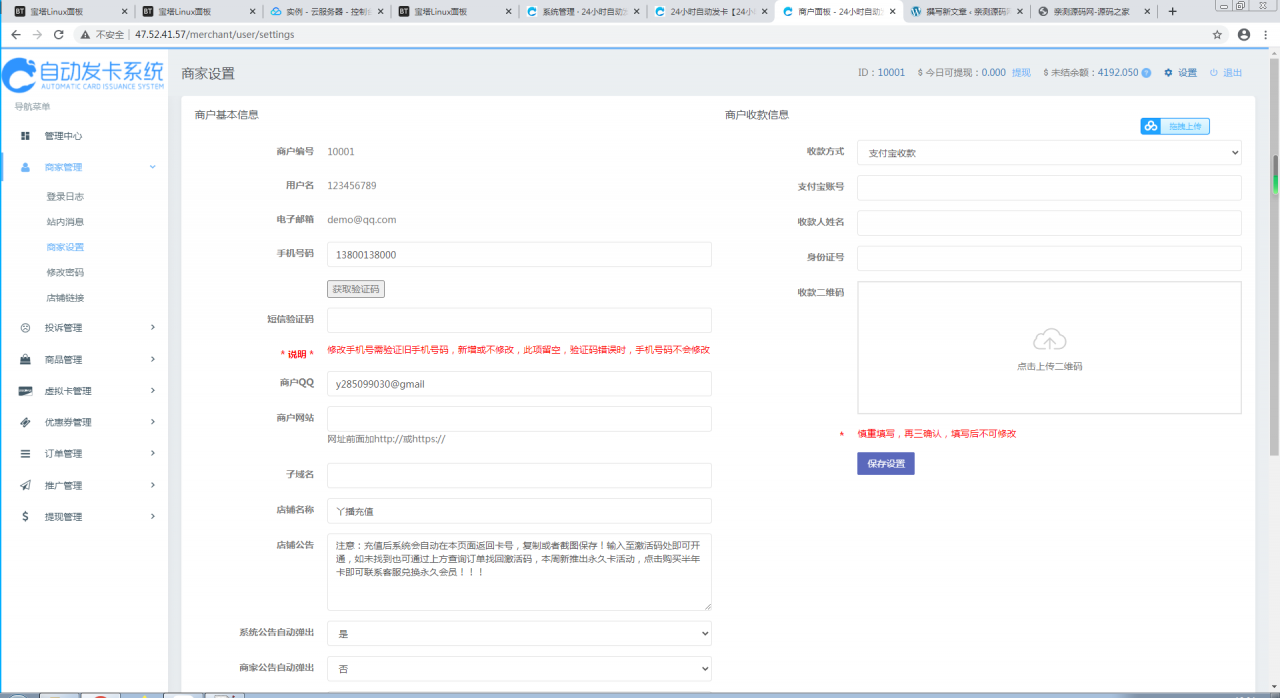Viewport: 1280px width, 698px height.
Task: Switch to the 实例 - 云服务器 tab
Action: 327,11
